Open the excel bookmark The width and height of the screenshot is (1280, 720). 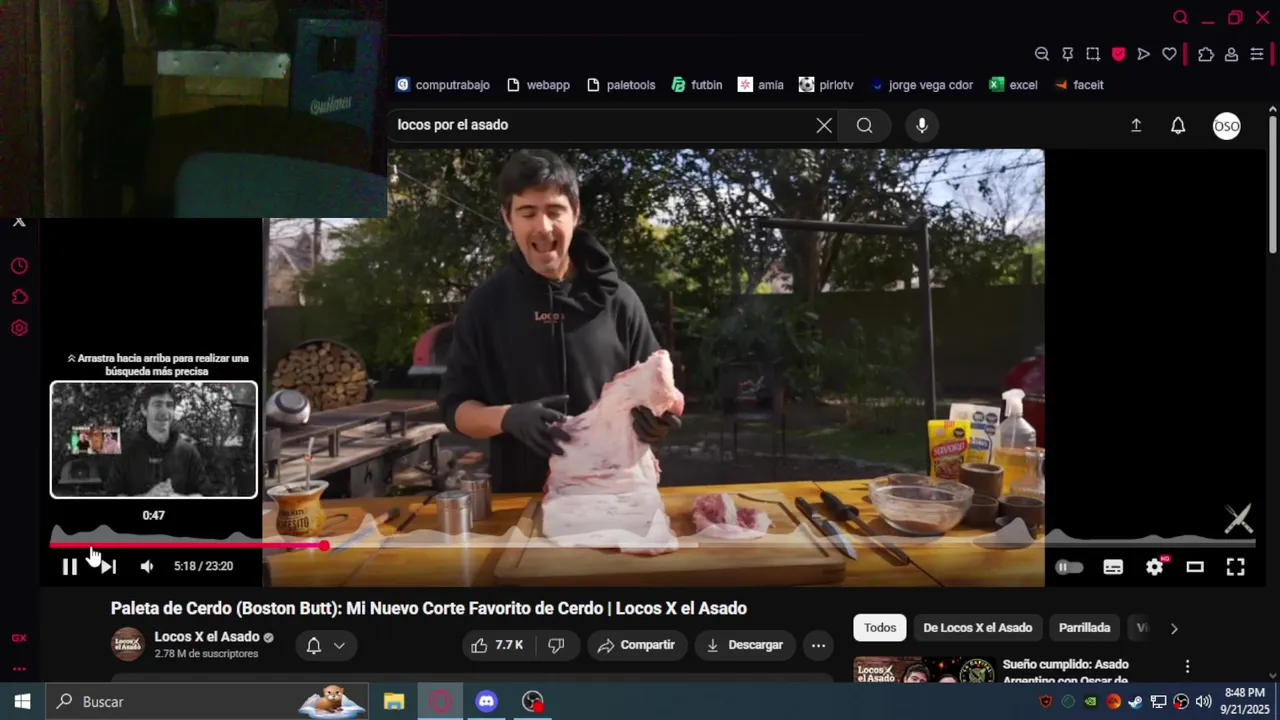click(x=1013, y=85)
